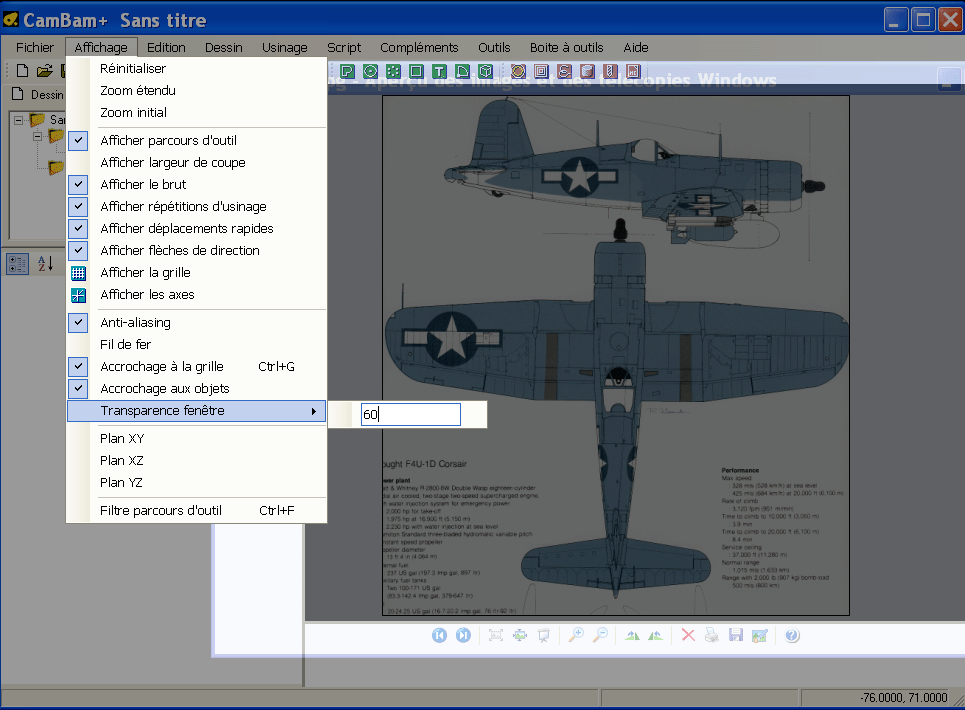Viewport: 965px width, 710px height.
Task: Enable Fil de fer wireframe mode
Action: (x=196, y=345)
